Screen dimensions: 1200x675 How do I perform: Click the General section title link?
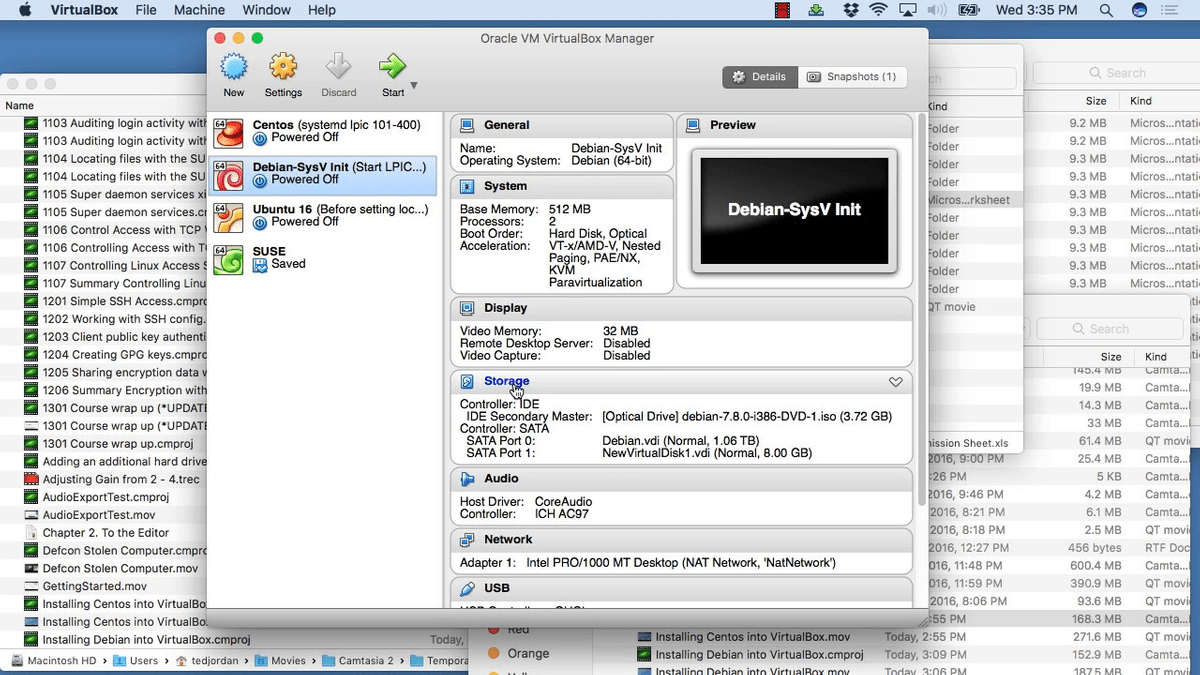click(x=506, y=125)
